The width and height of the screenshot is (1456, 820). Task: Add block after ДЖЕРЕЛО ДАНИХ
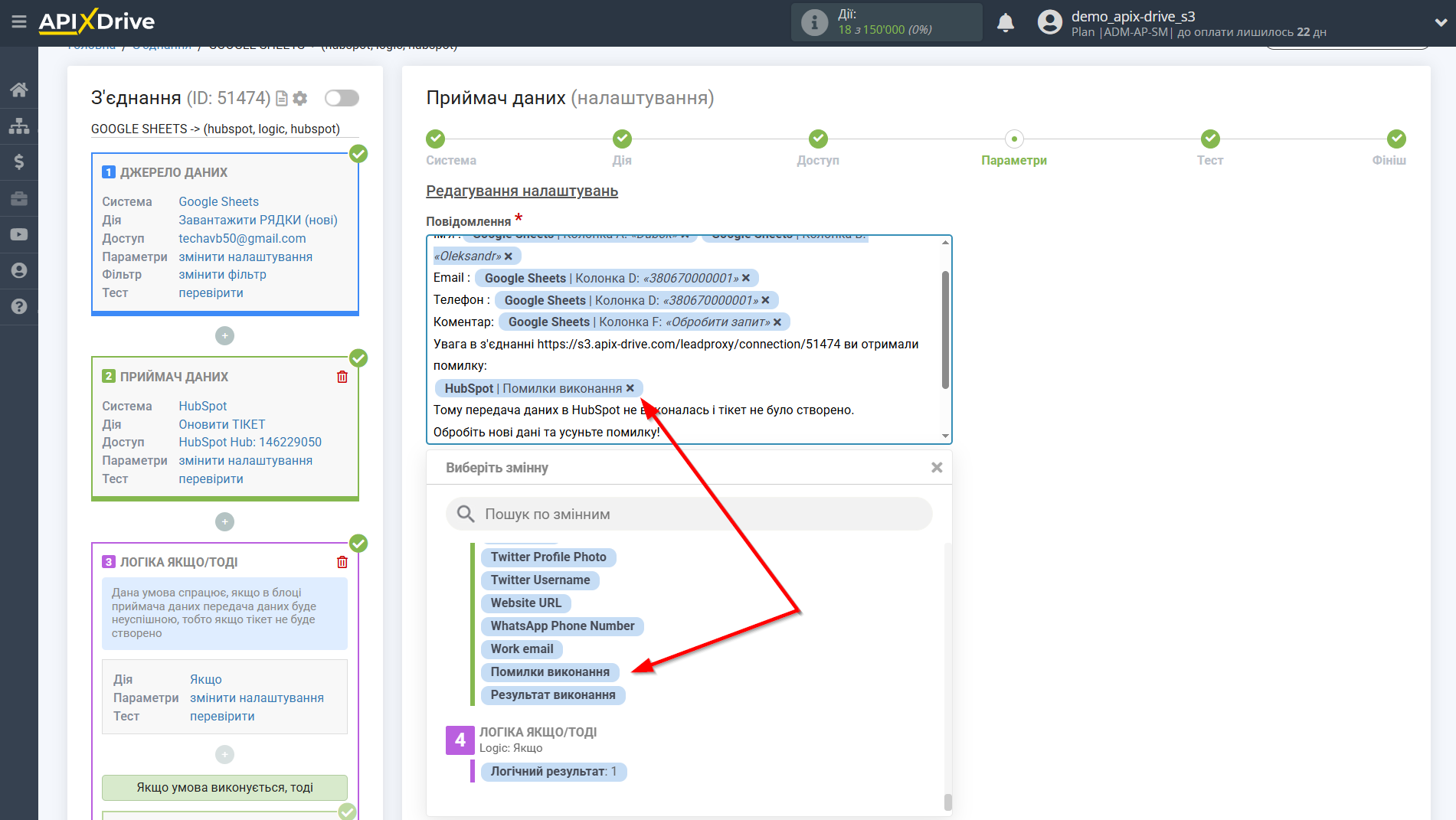click(224, 335)
